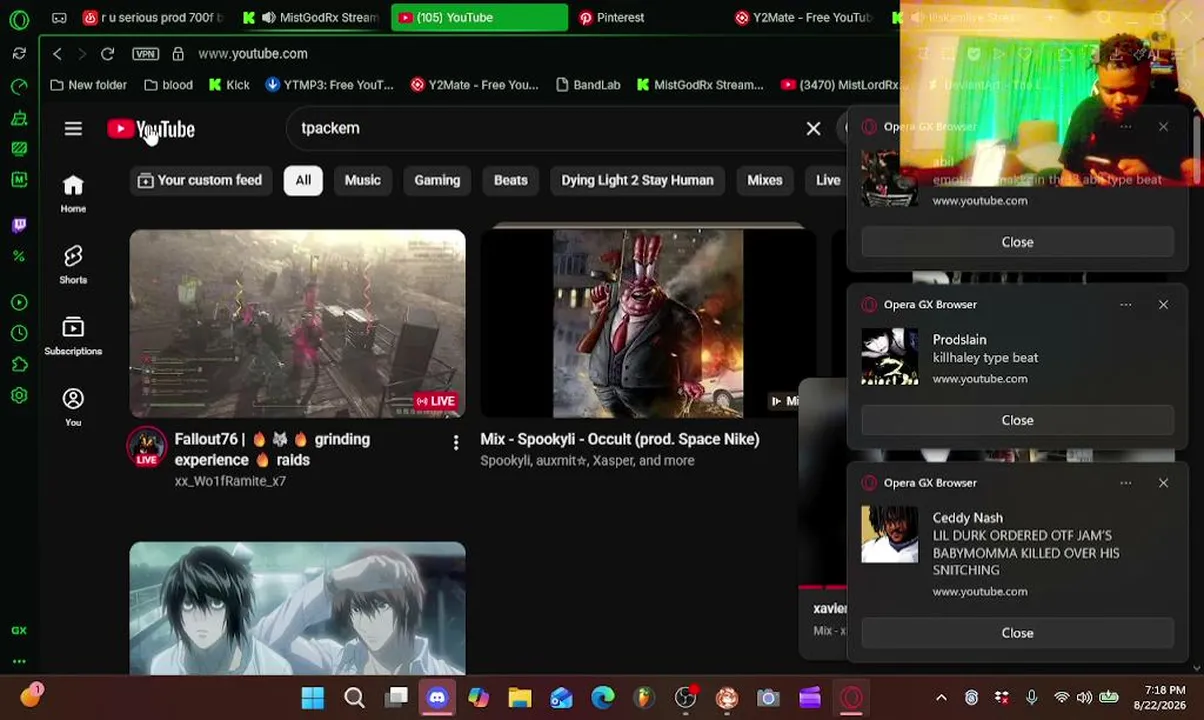The width and height of the screenshot is (1204, 720).
Task: Open Opera sidebar three-dots menu
Action: coord(19,662)
